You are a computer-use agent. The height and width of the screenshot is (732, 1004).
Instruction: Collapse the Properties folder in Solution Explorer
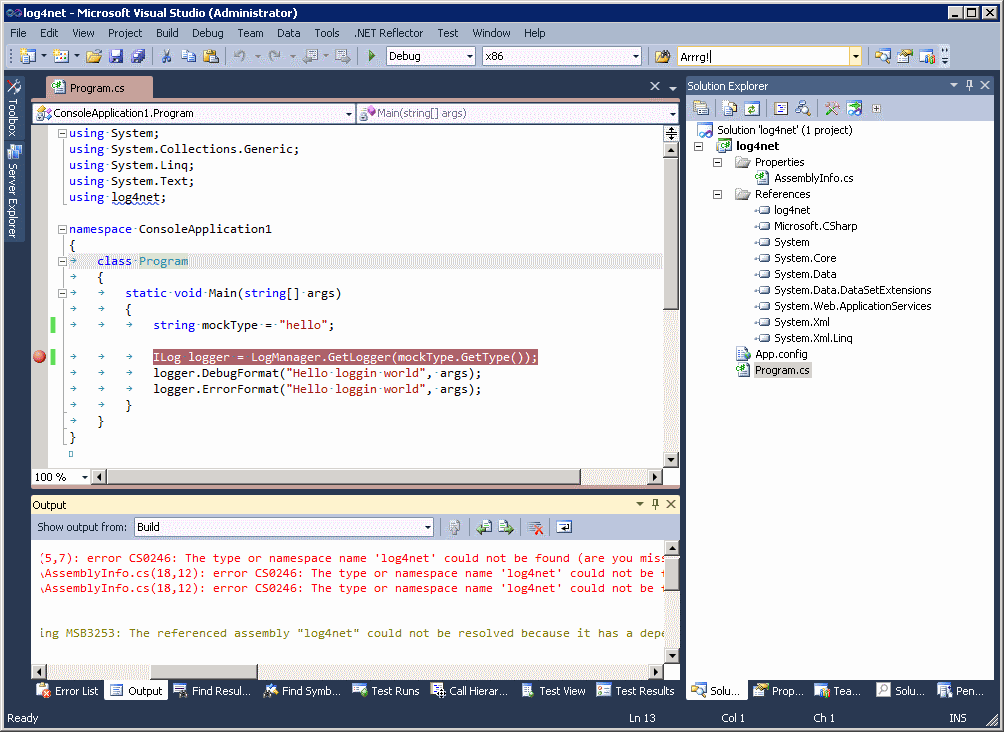coord(718,162)
